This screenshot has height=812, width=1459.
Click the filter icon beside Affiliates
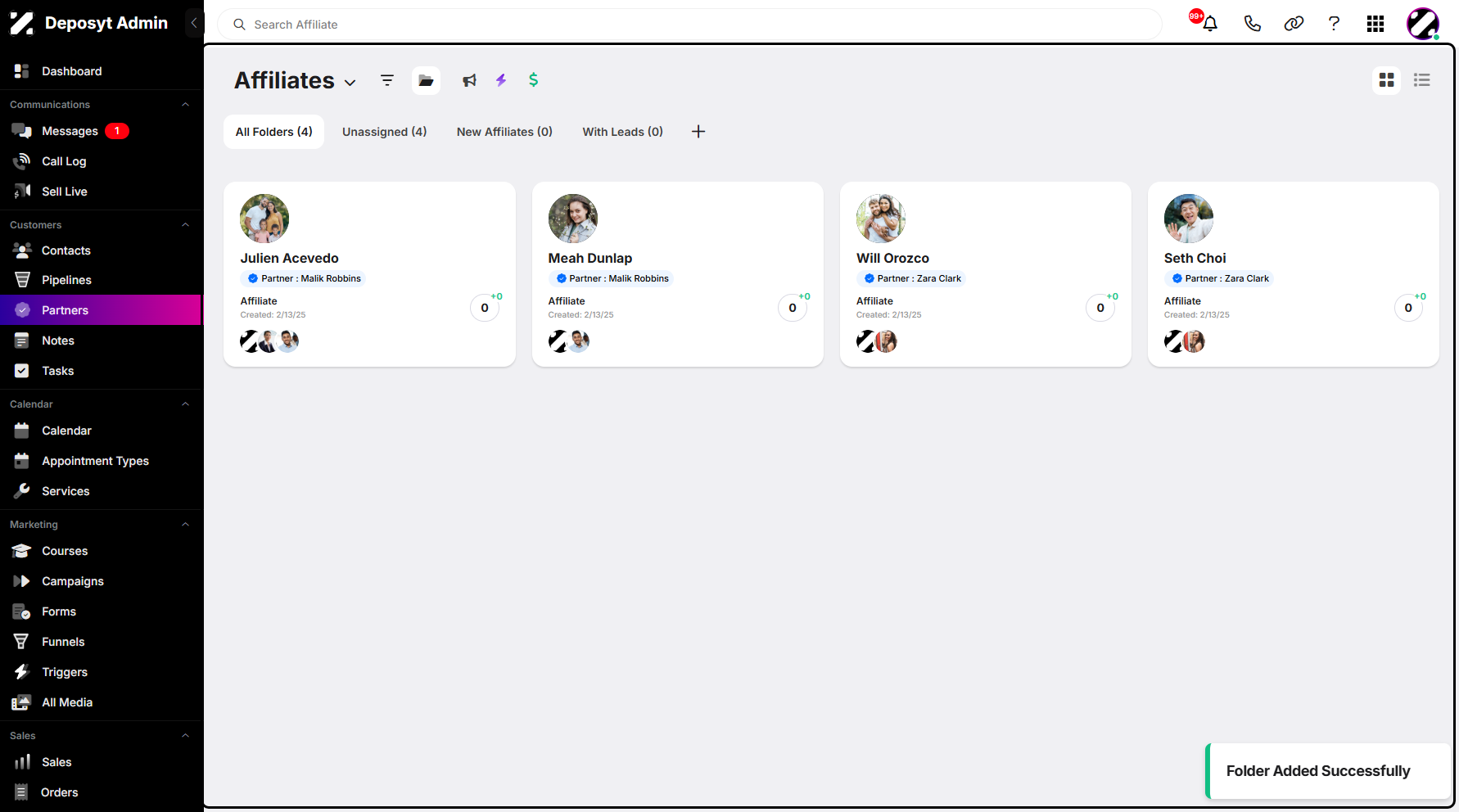point(387,80)
